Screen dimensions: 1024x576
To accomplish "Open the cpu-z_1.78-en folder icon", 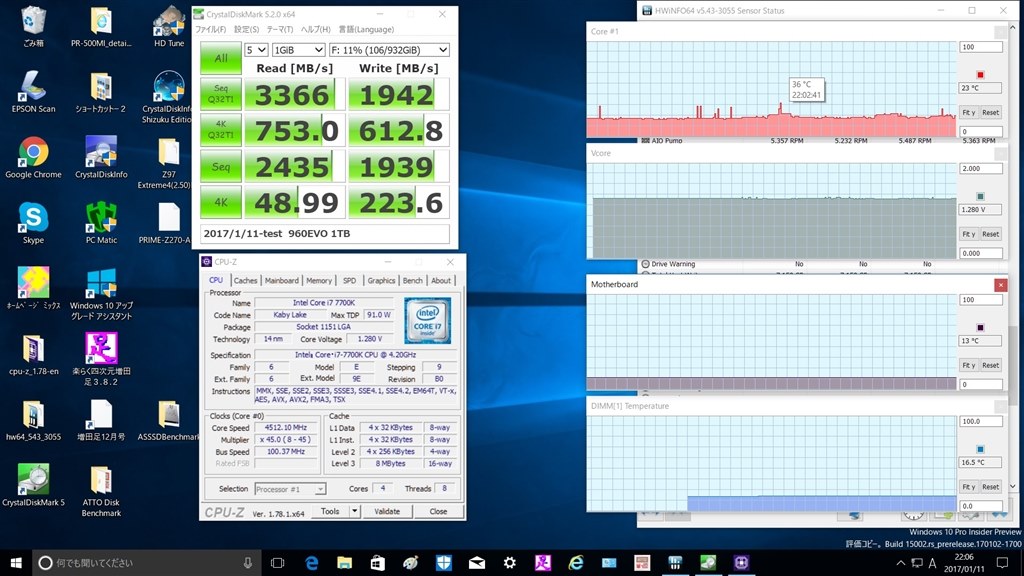I will pyautogui.click(x=33, y=354).
